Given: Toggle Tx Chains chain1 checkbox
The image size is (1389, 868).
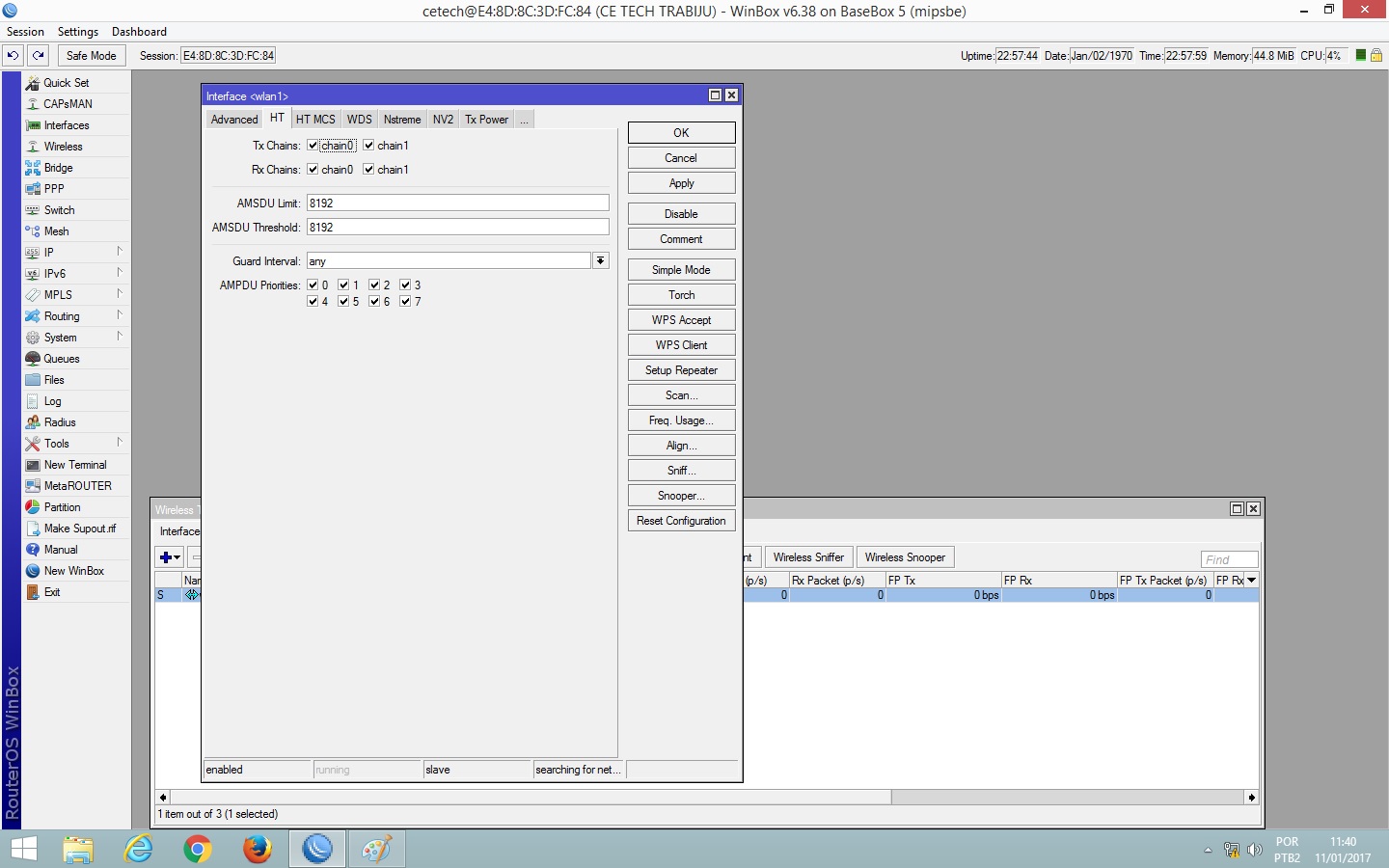Looking at the screenshot, I should [x=368, y=146].
